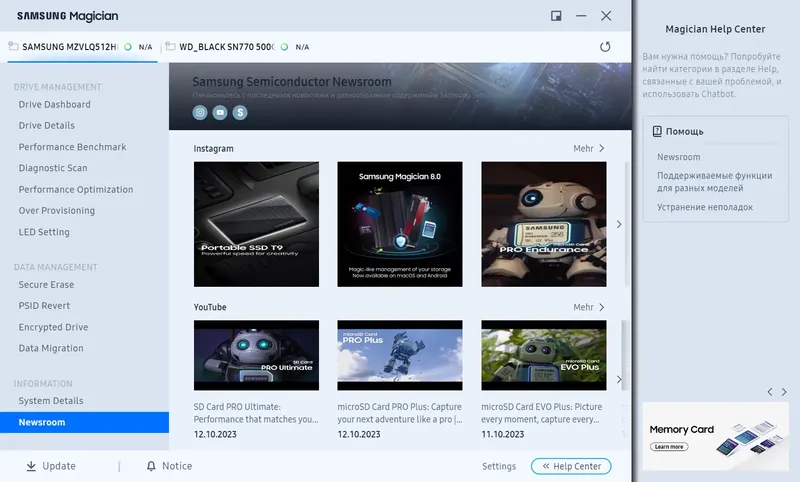Open Settings in the bottom bar
This screenshot has height=482, width=800.
click(499, 466)
